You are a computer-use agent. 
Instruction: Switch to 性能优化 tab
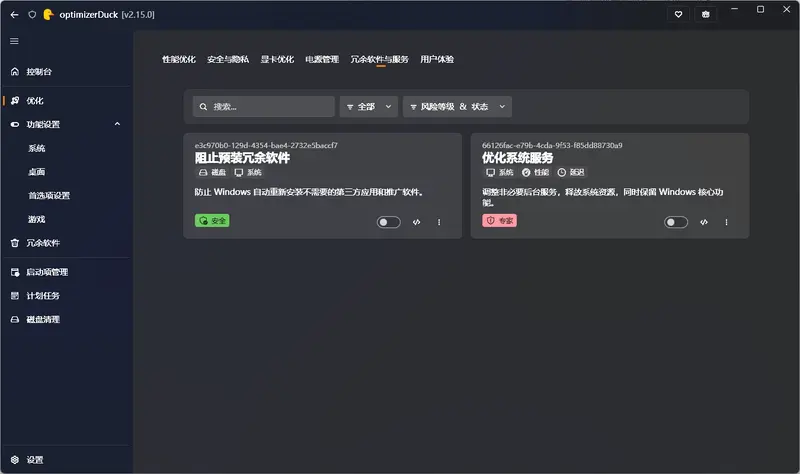pyautogui.click(x=179, y=59)
